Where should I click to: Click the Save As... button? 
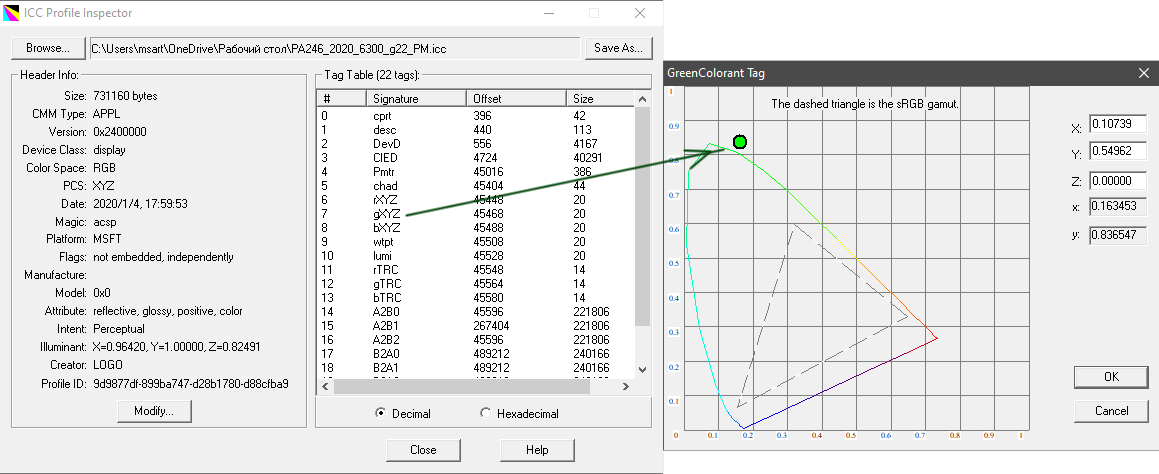coord(619,48)
